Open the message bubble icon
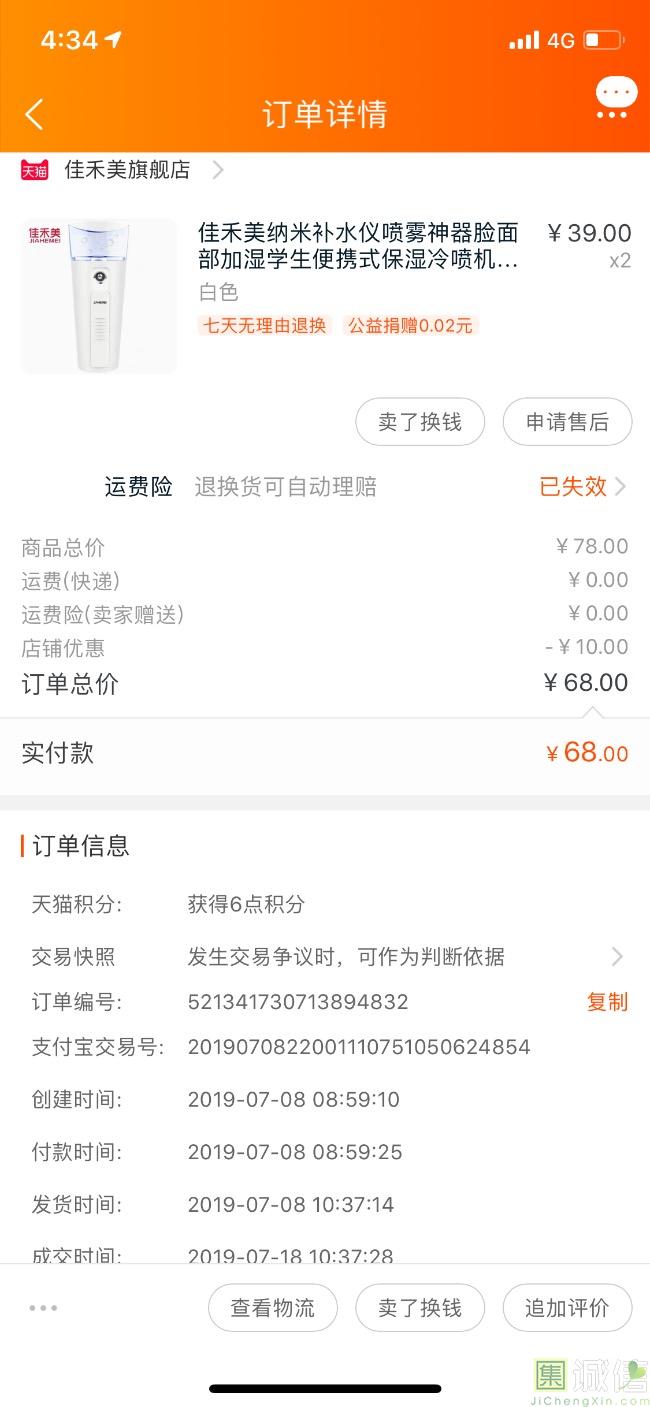The width and height of the screenshot is (650, 1407). click(x=615, y=98)
